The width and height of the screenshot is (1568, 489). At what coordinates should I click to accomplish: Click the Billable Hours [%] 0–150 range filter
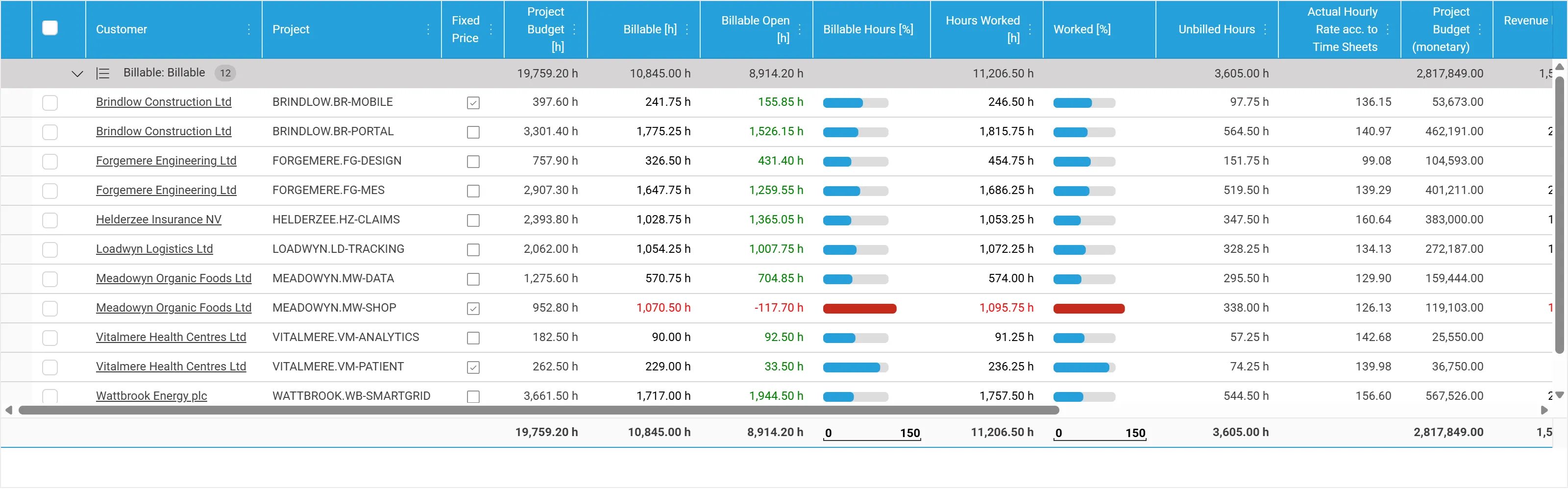pyautogui.click(x=872, y=433)
